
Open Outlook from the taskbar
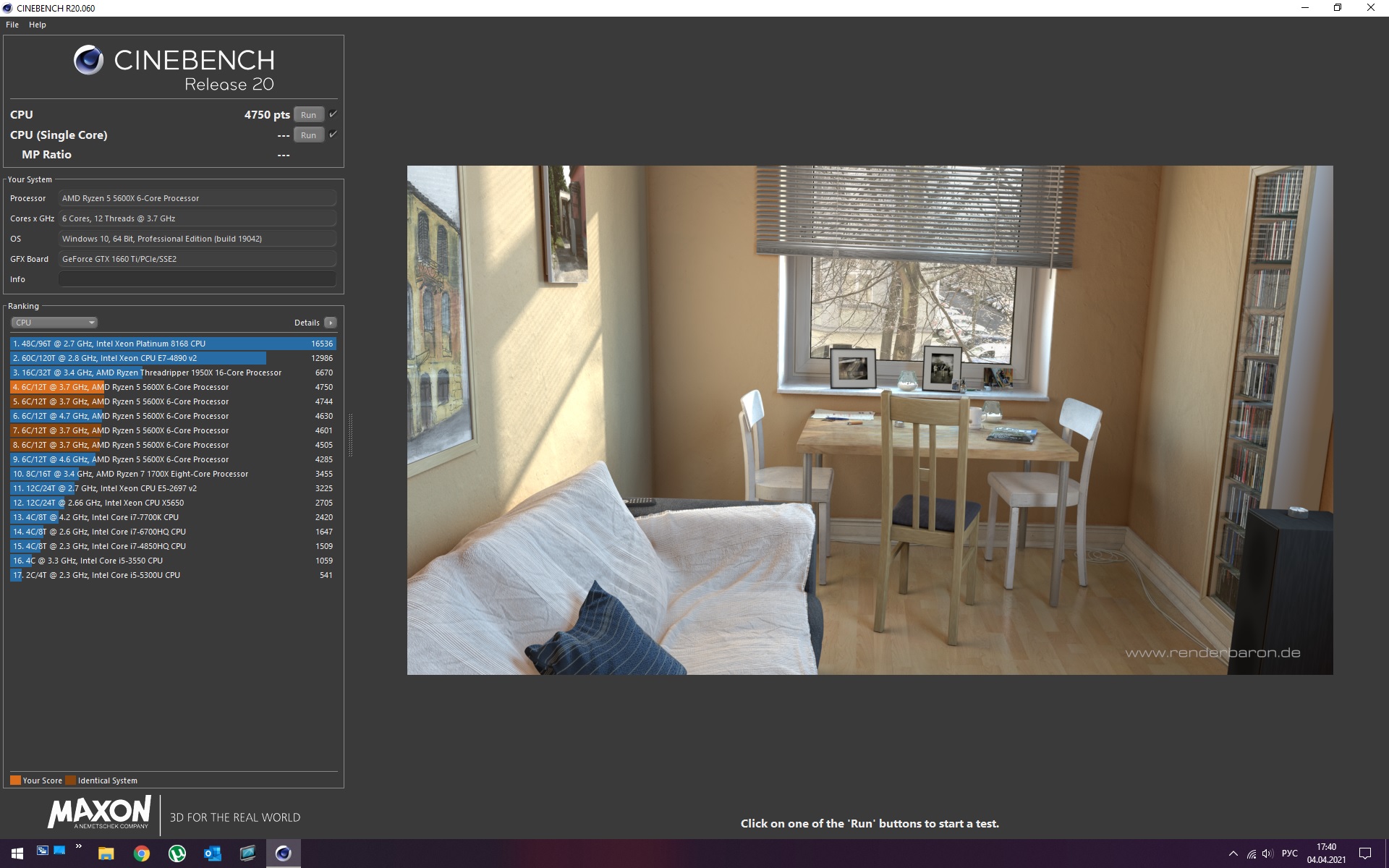[x=212, y=854]
